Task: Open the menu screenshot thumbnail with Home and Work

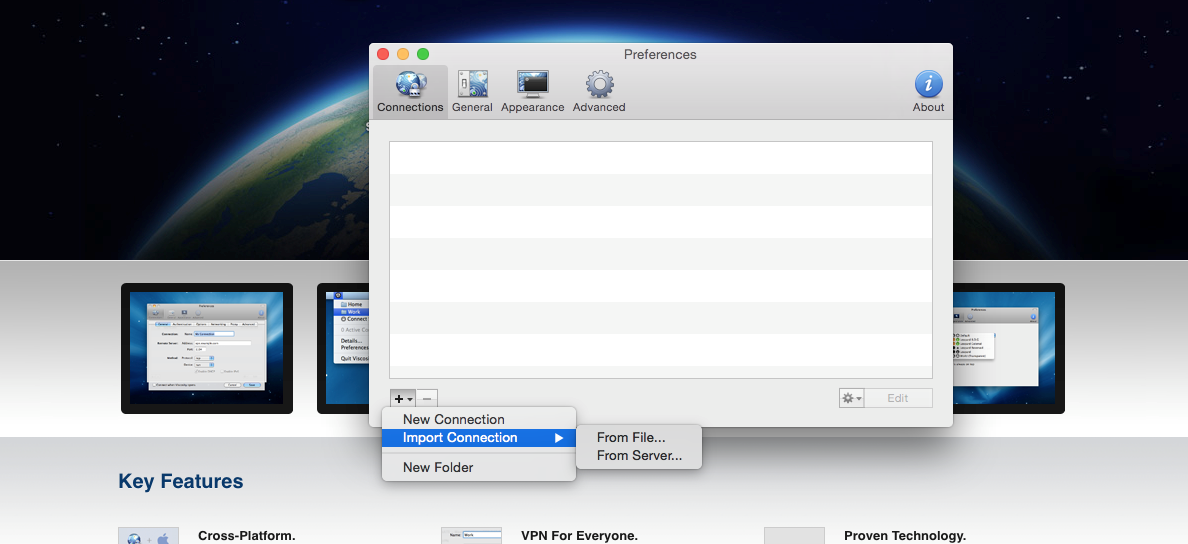Action: coord(343,349)
